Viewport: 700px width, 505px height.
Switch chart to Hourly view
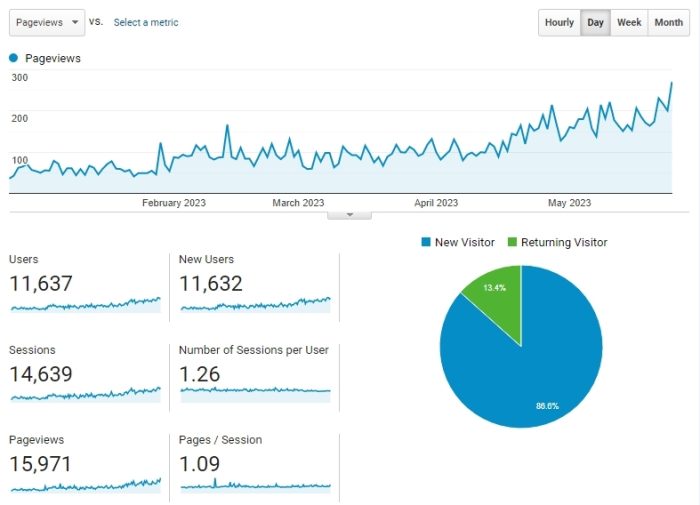[559, 22]
